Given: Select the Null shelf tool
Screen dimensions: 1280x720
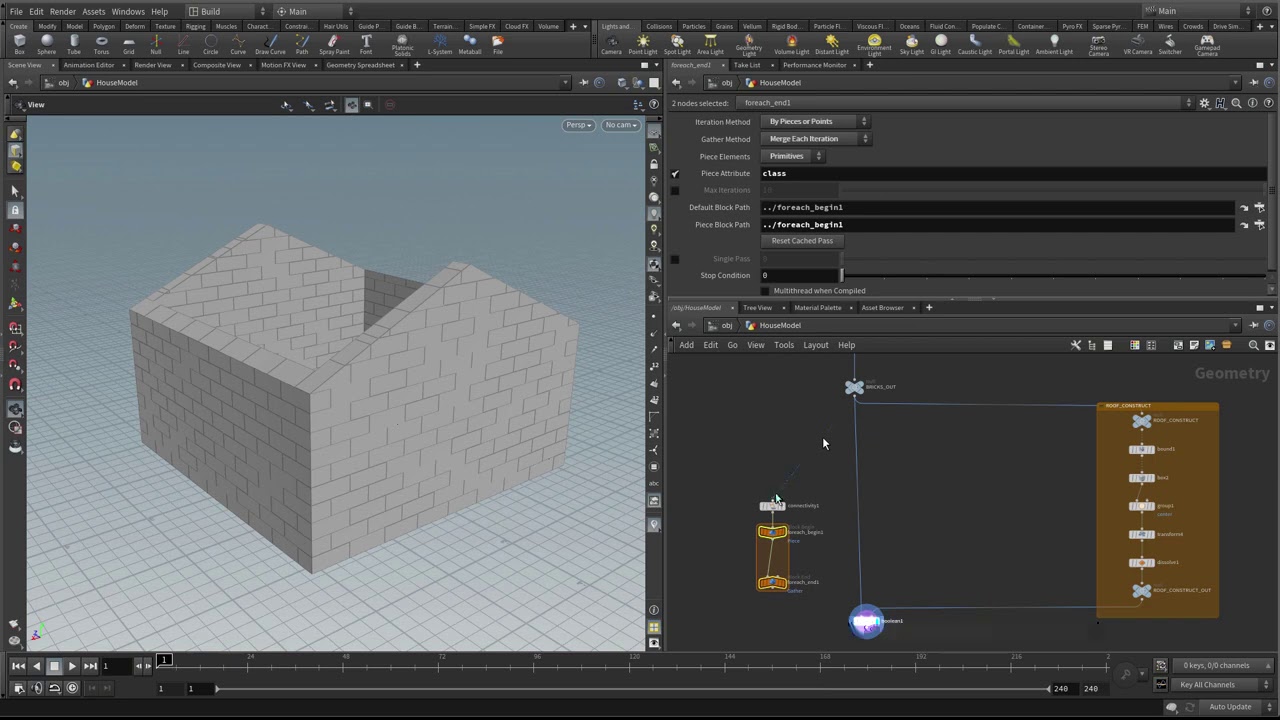Looking at the screenshot, I should tap(156, 45).
